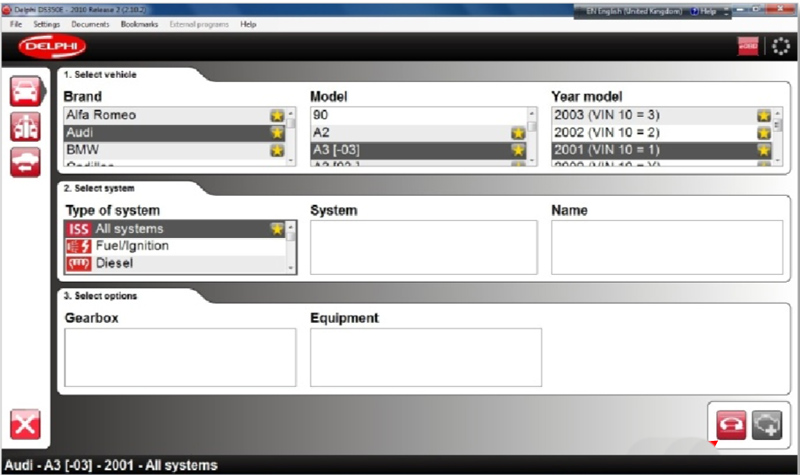
Task: Select Diesel system type
Action: [x=175, y=263]
